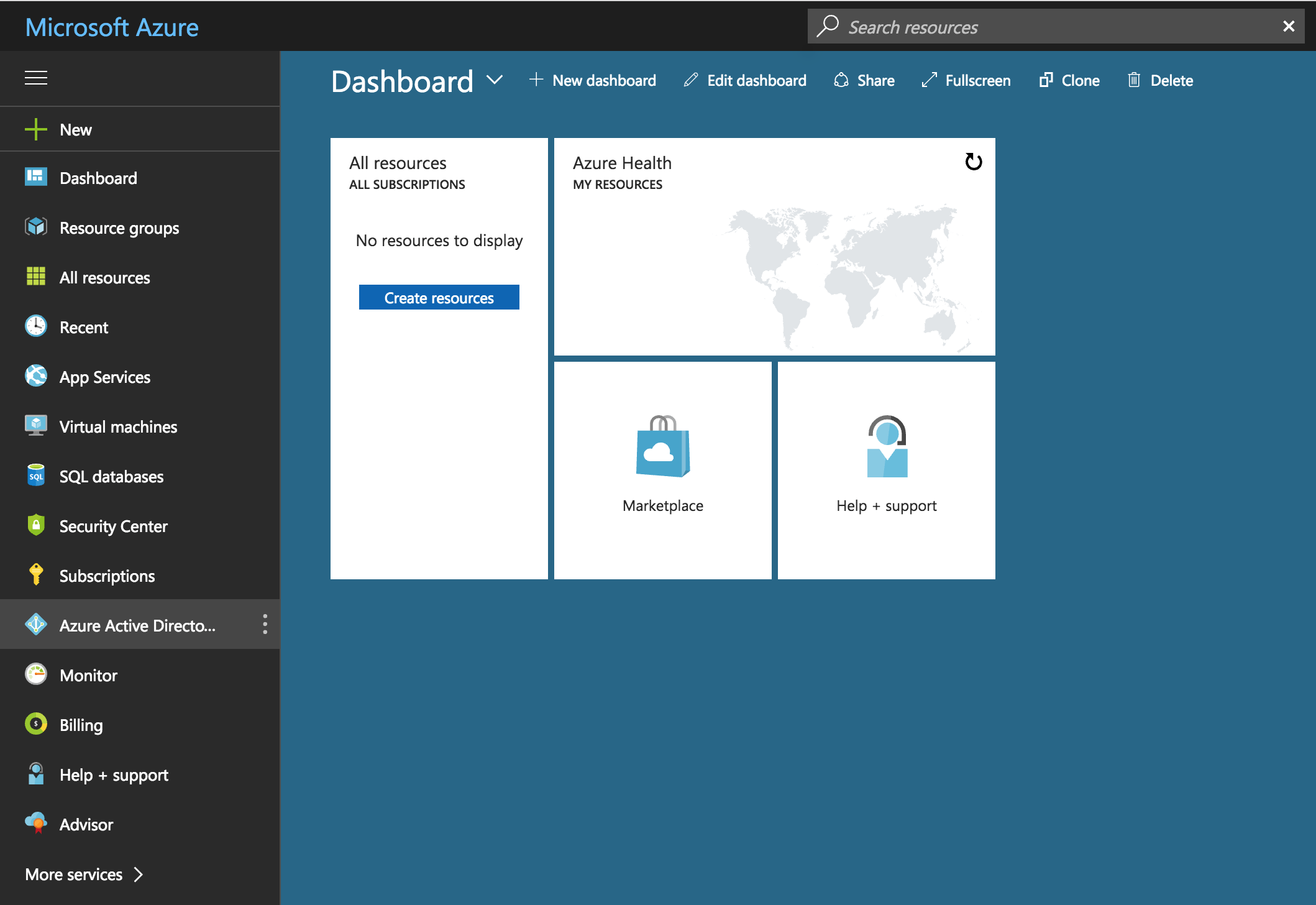Click the Edit dashboard label
The height and width of the screenshot is (905, 1316).
click(x=757, y=80)
